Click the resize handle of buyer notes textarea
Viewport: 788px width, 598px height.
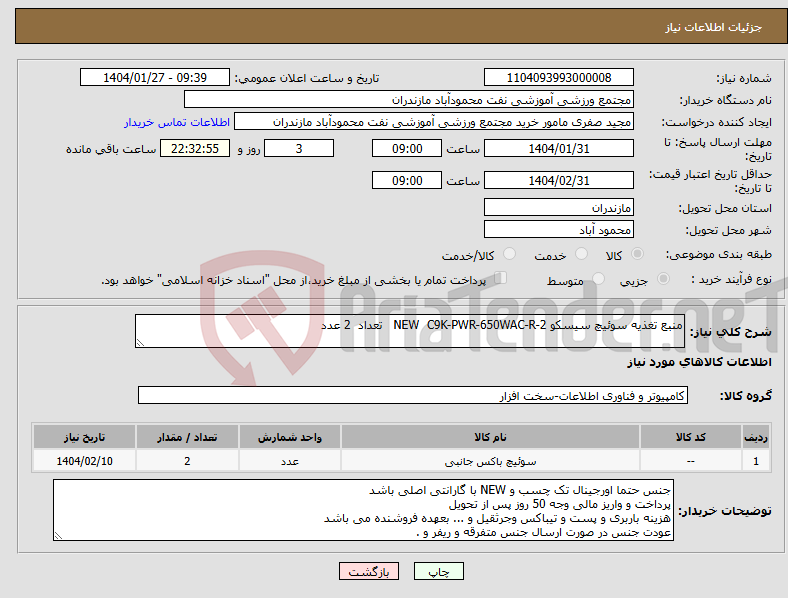[58, 536]
